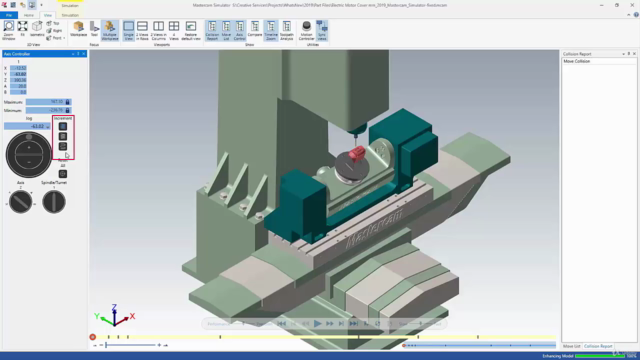The image size is (640, 360).
Task: Open Axis Controller panel options dropdown
Action: click(x=73, y=54)
